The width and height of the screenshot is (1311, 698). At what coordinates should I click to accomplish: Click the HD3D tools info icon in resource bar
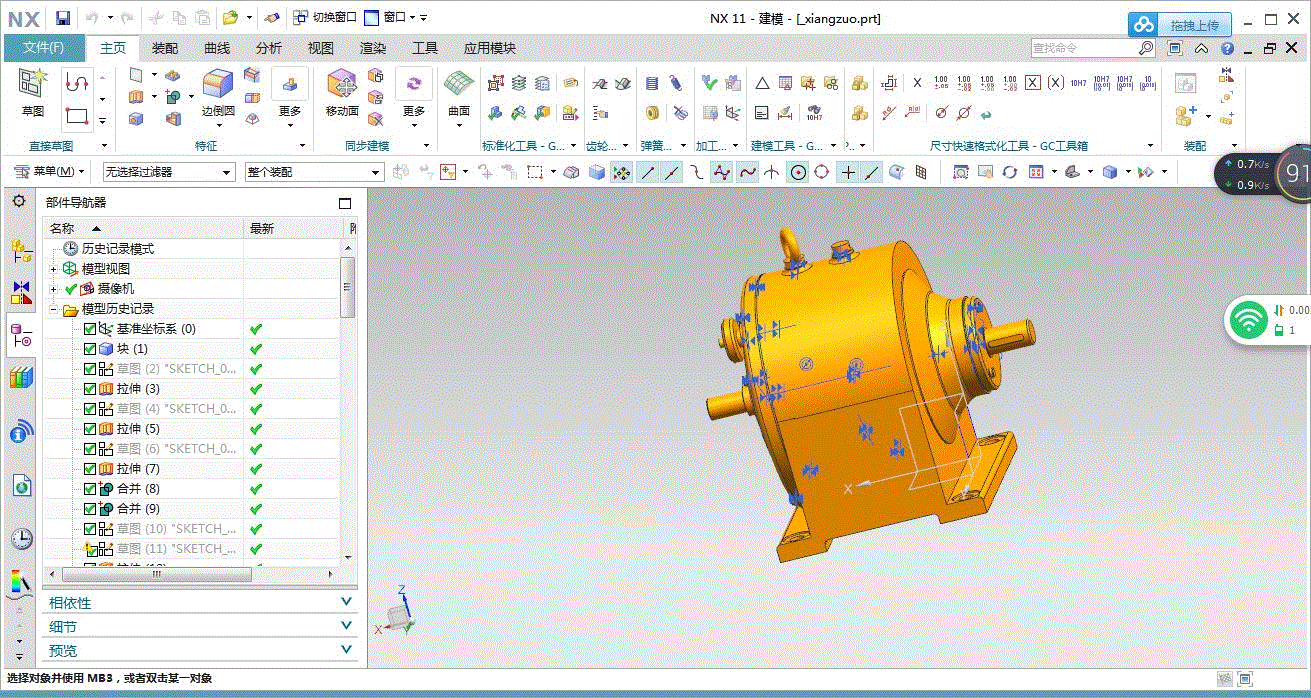click(21, 432)
